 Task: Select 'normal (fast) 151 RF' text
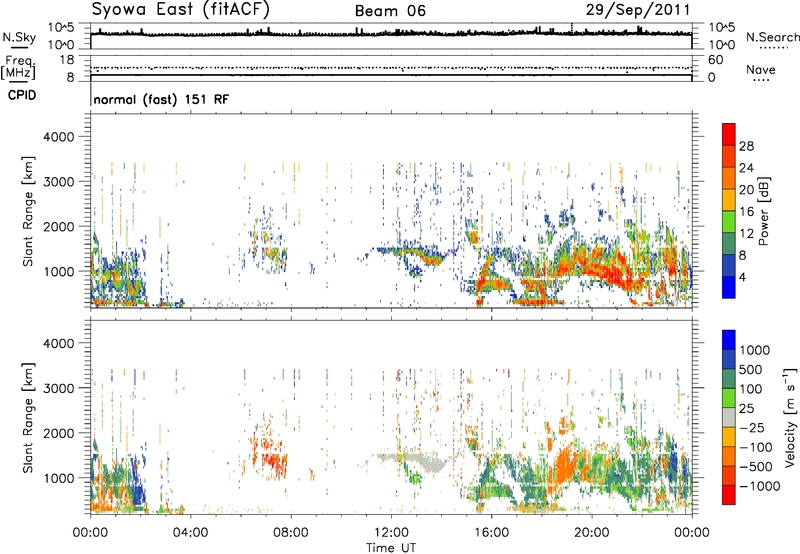pos(161,99)
